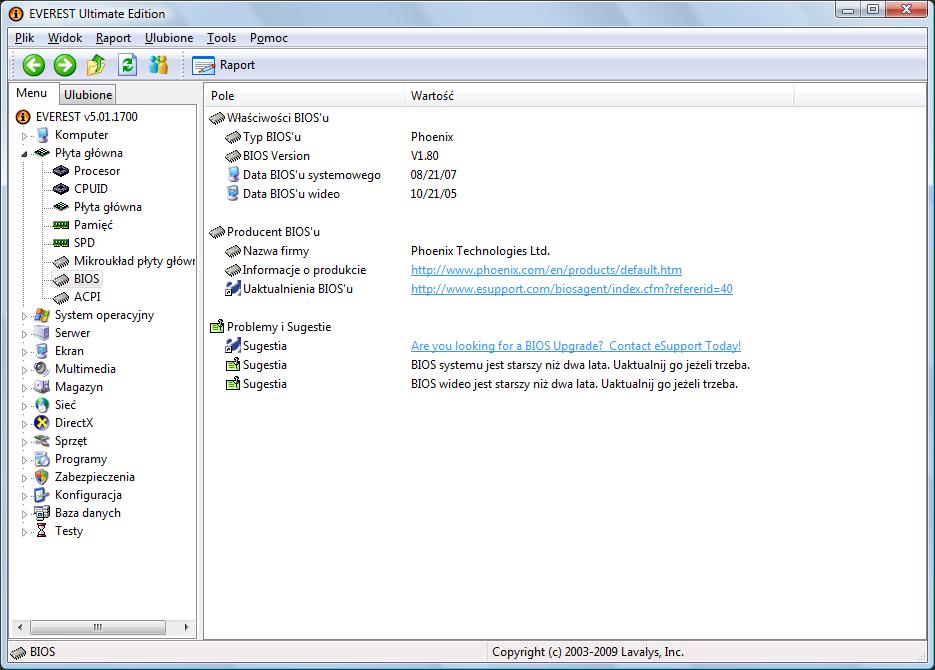Open the esupport.com biosagent link
The image size is (935, 670).
(x=572, y=289)
